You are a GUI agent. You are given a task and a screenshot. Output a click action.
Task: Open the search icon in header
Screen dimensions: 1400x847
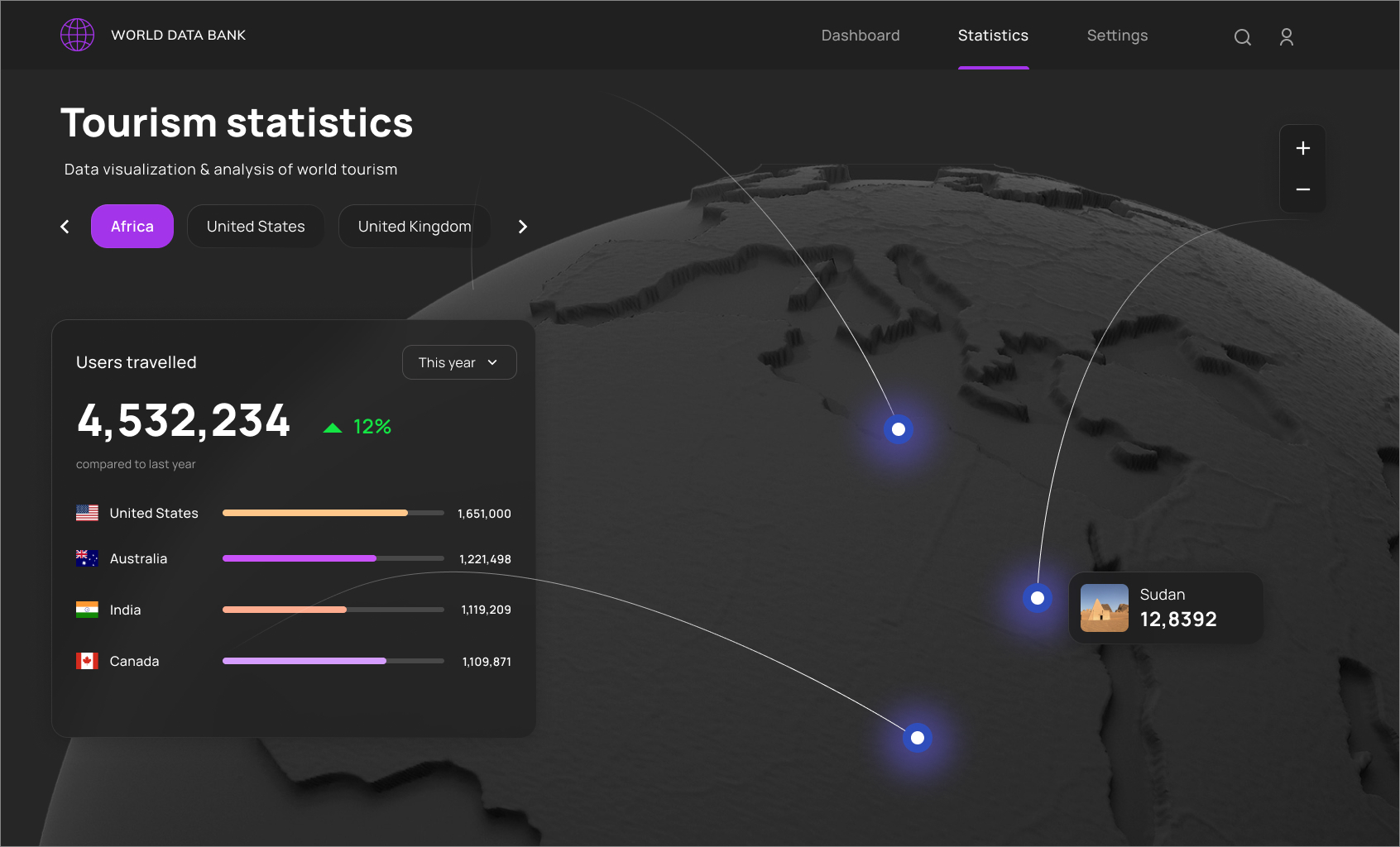coord(1242,37)
